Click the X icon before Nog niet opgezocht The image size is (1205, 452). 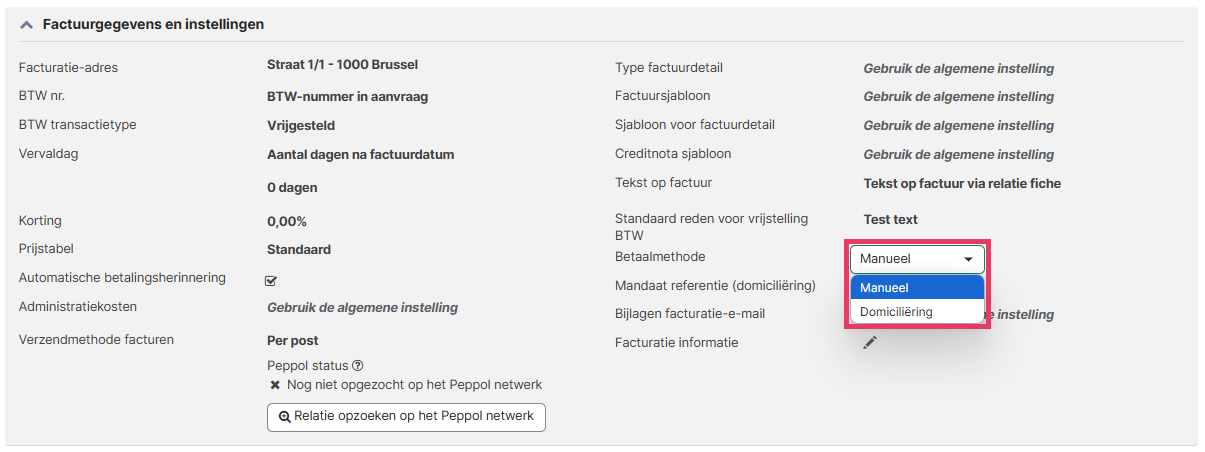tap(275, 384)
